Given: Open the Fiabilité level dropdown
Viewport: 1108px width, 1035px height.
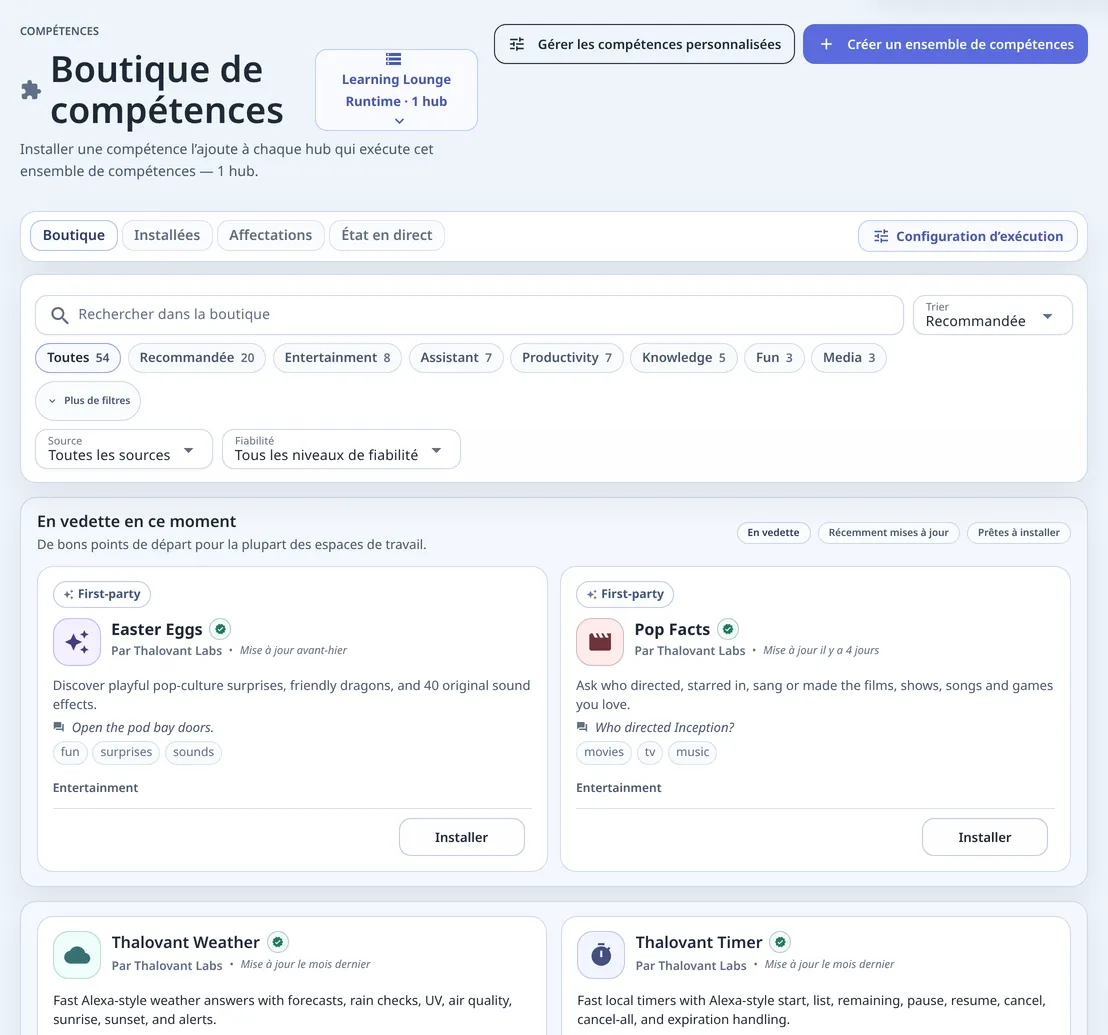Looking at the screenshot, I should point(341,449).
